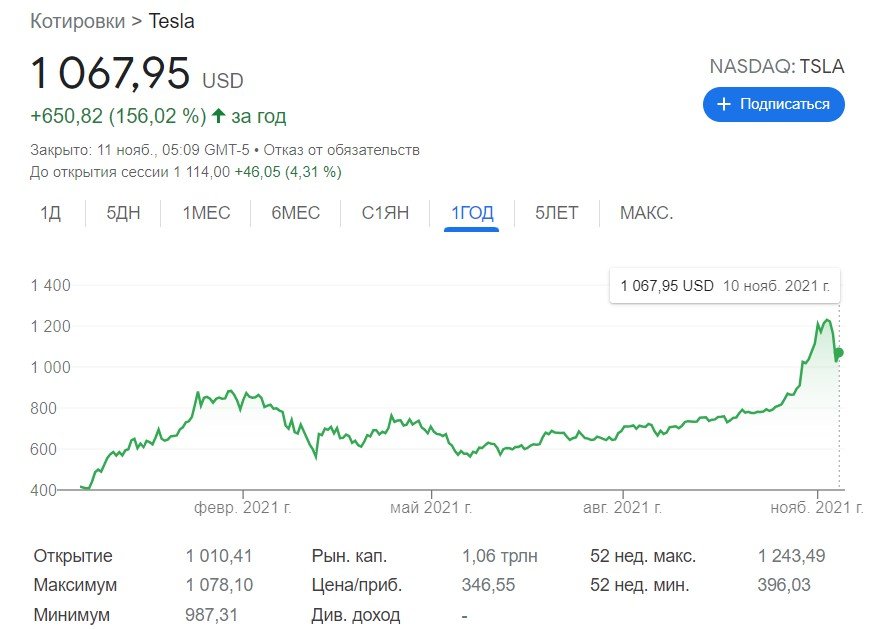This screenshot has width=877, height=629.
Task: Select the С1ЯН year-to-date tab
Action: click(385, 213)
